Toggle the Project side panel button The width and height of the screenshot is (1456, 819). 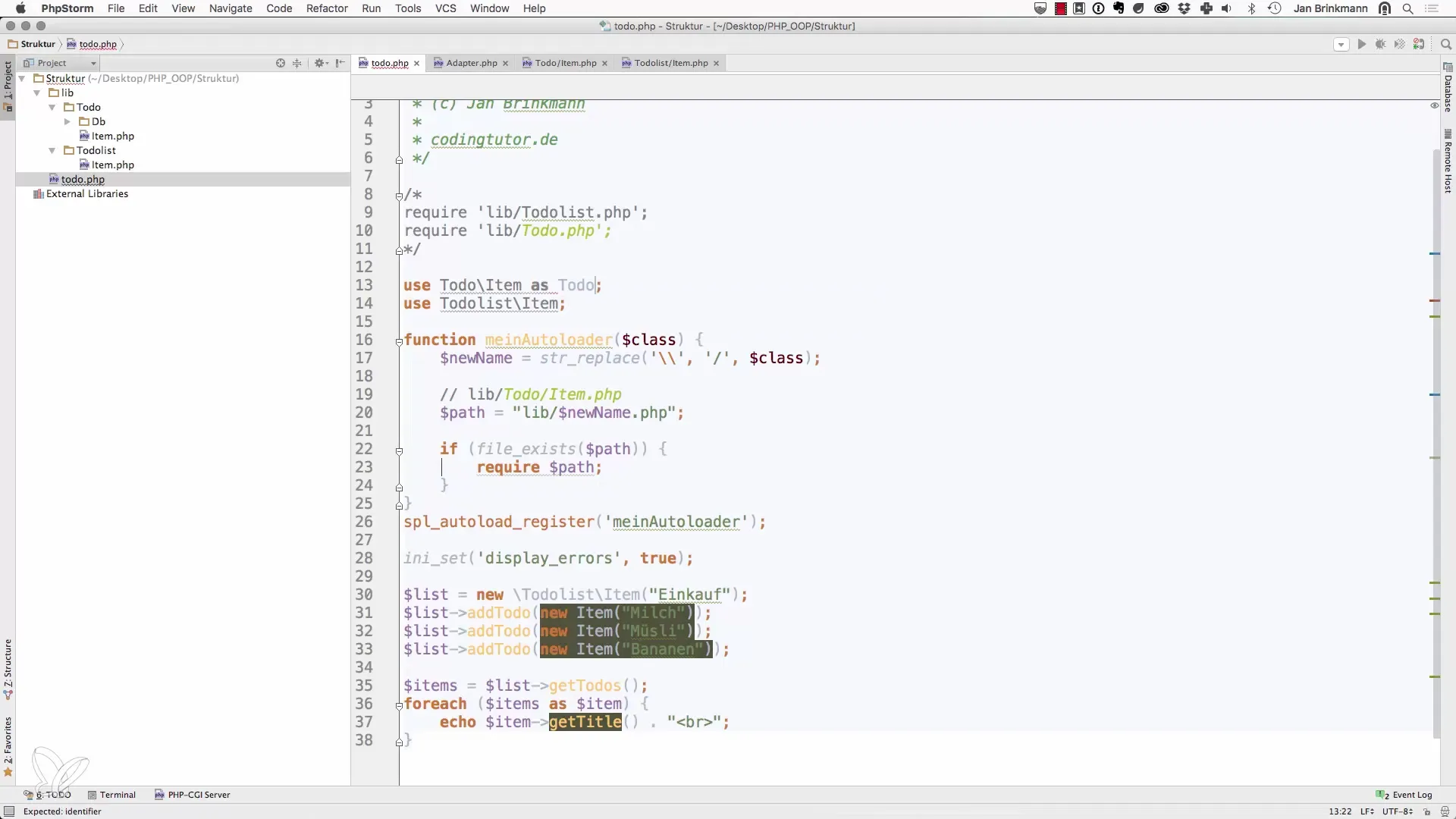pos(8,86)
